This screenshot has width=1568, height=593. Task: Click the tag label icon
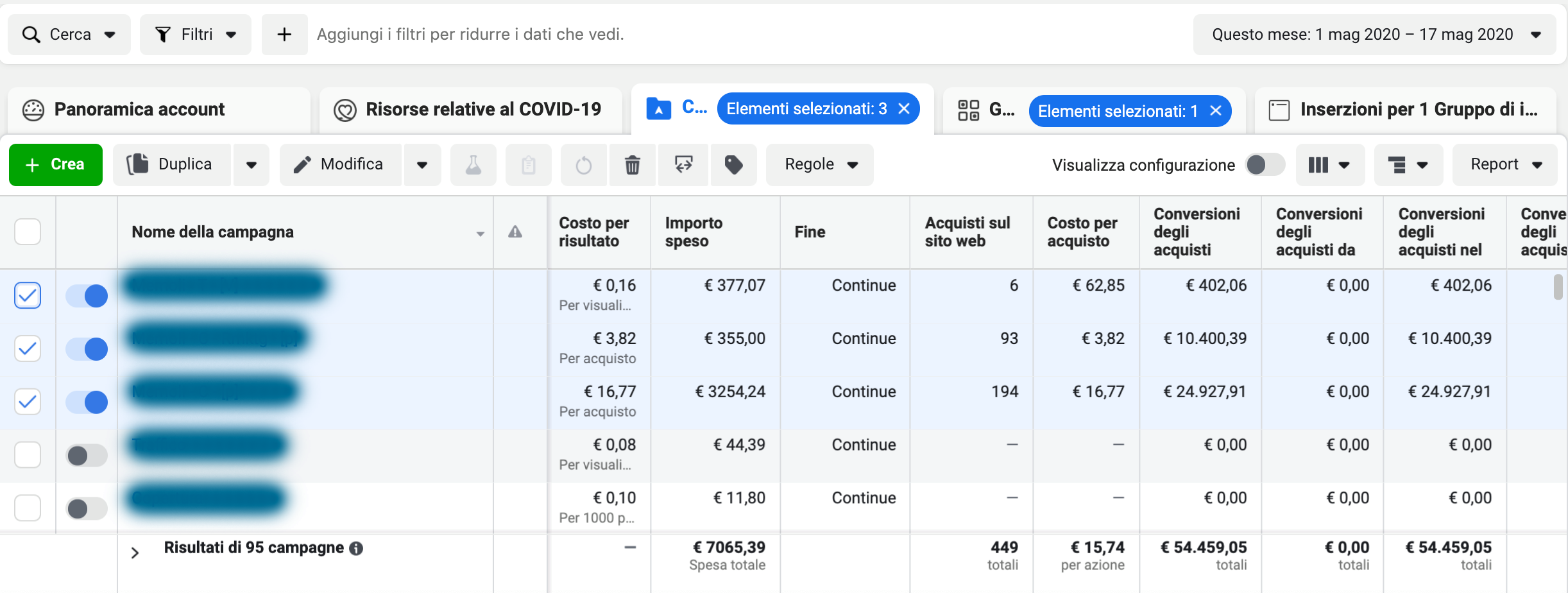pos(733,165)
